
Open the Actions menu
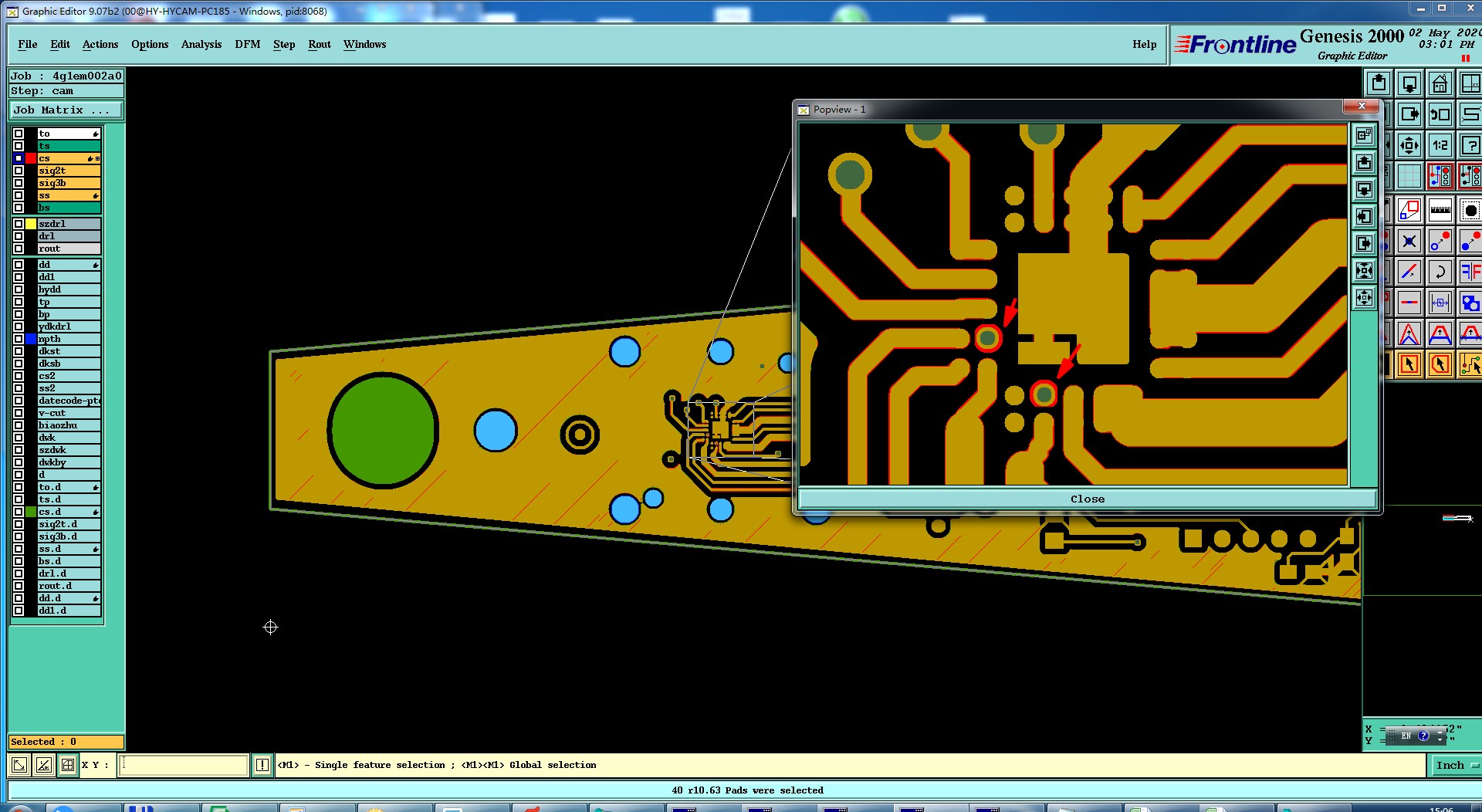(100, 44)
